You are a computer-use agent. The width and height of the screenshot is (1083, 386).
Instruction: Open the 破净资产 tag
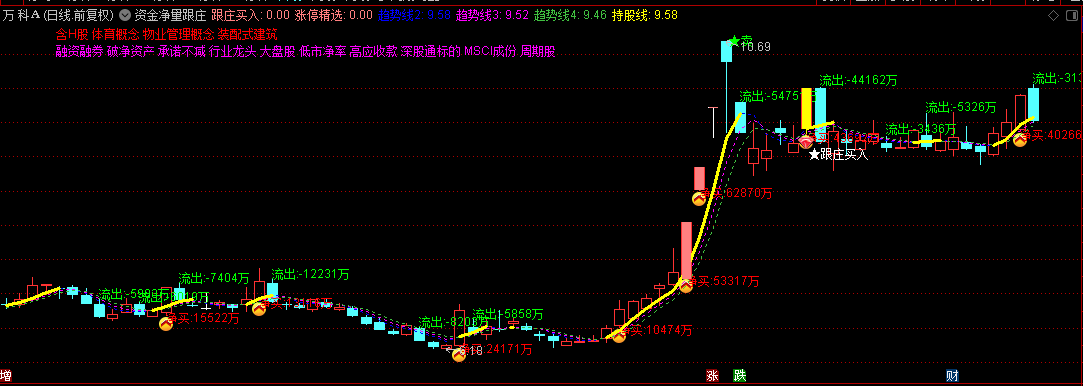pos(131,51)
